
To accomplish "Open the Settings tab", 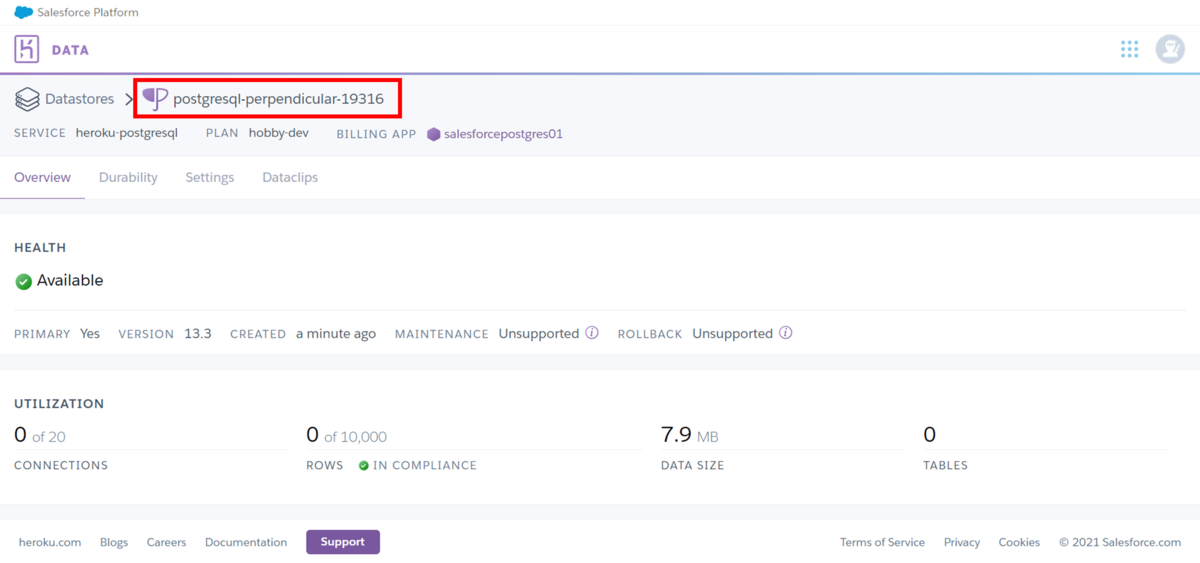I will (x=209, y=177).
